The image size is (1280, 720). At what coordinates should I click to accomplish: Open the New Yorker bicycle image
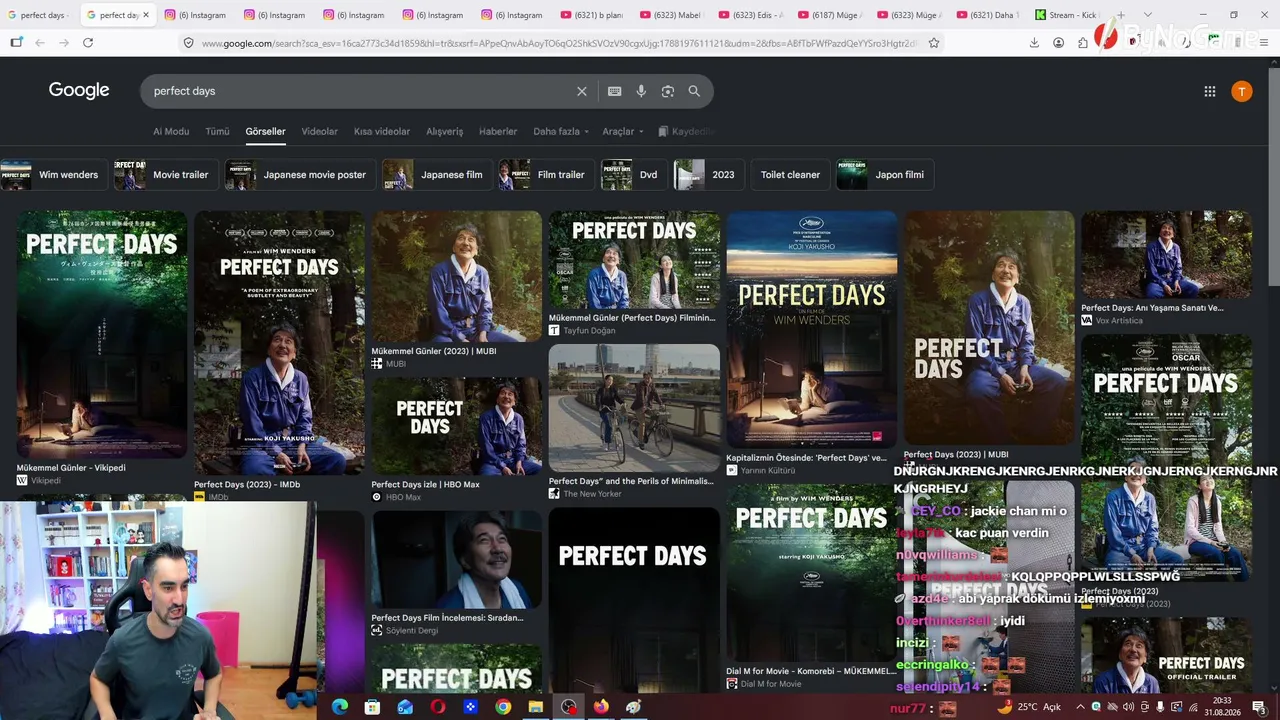tap(634, 408)
